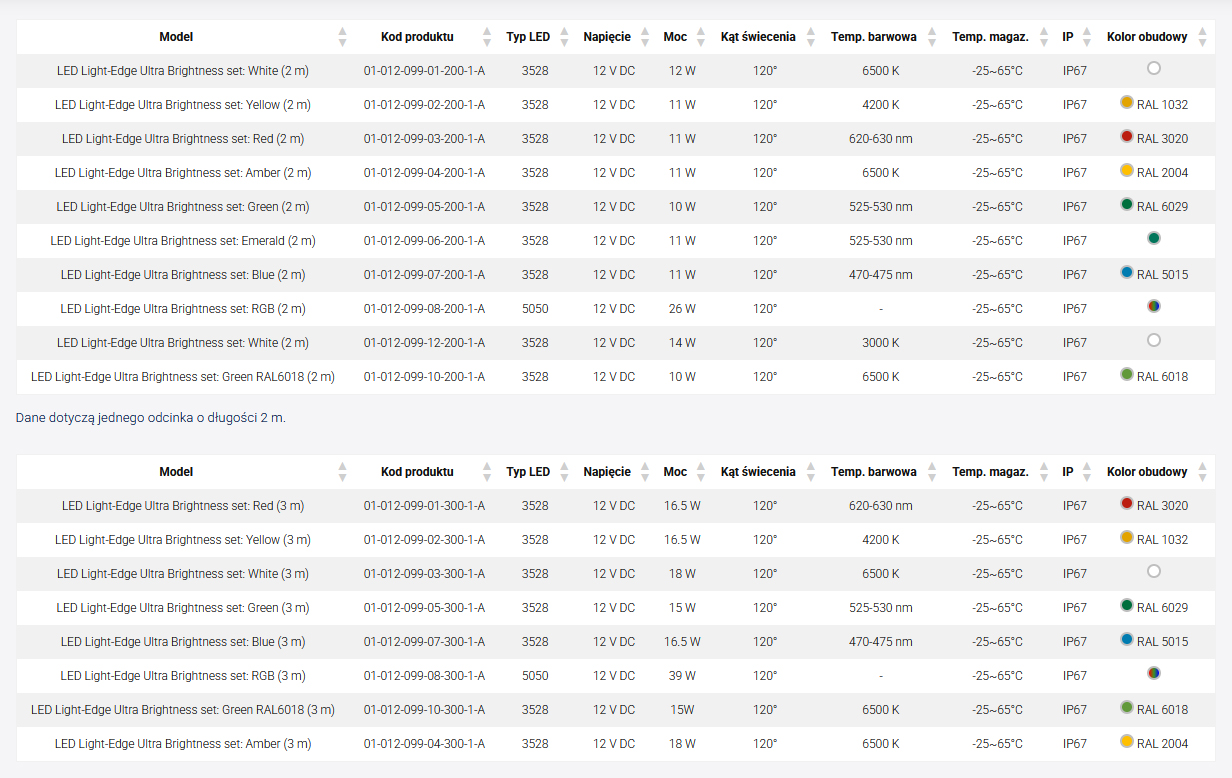The image size is (1232, 778).
Task: Click 'LED Light-Edge Ultra Brightness set: Emerald (2 m)'
Action: point(183,241)
